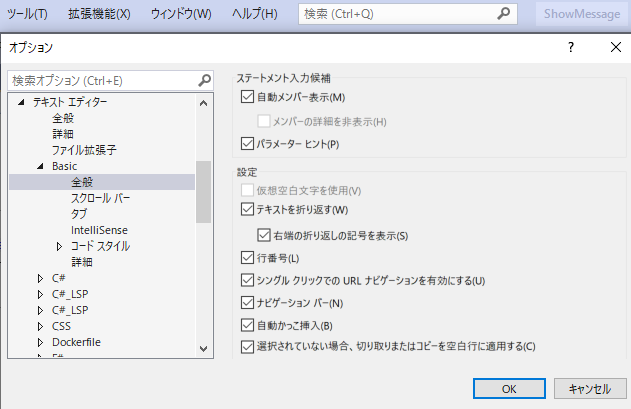631x409 pixels.
Task: Select IntelliSense tree item
Action: coord(99,230)
